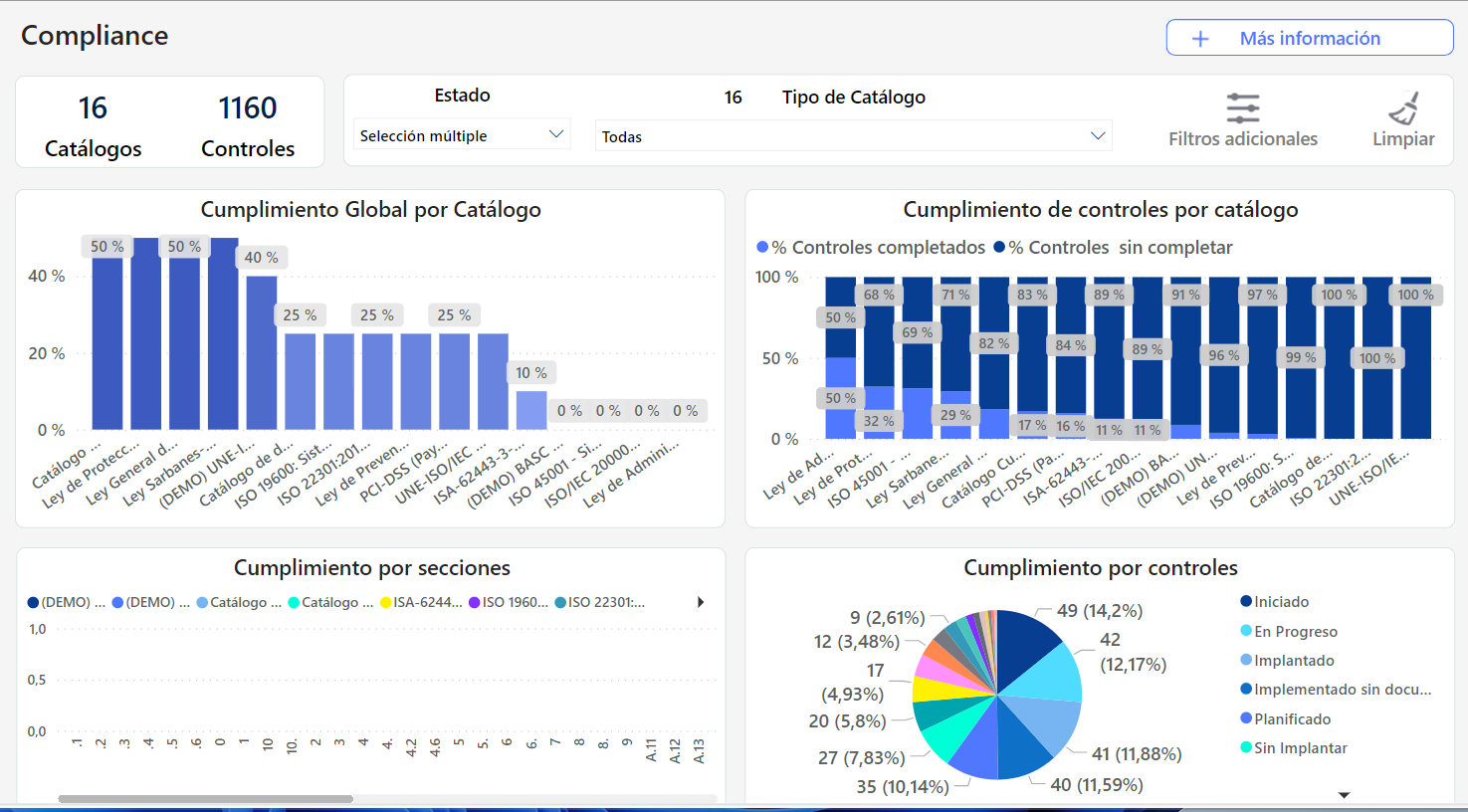The image size is (1468, 812).
Task: Click the En Progreso legend marker
Action: (x=1246, y=631)
